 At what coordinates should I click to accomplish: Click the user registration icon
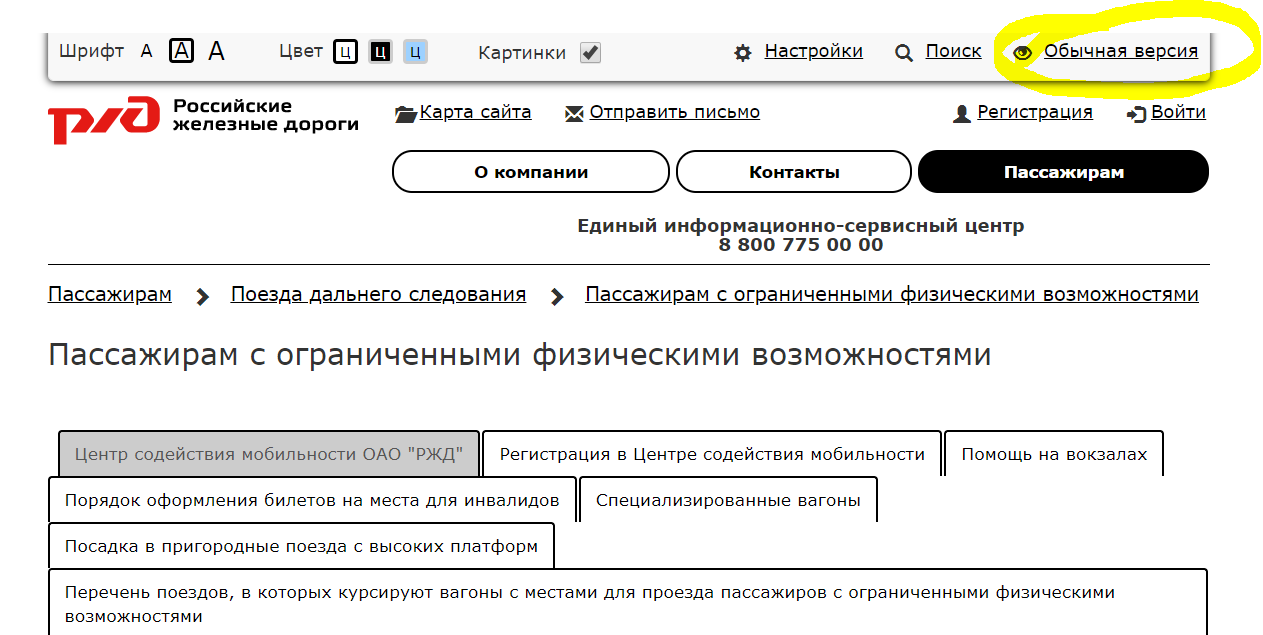click(962, 114)
